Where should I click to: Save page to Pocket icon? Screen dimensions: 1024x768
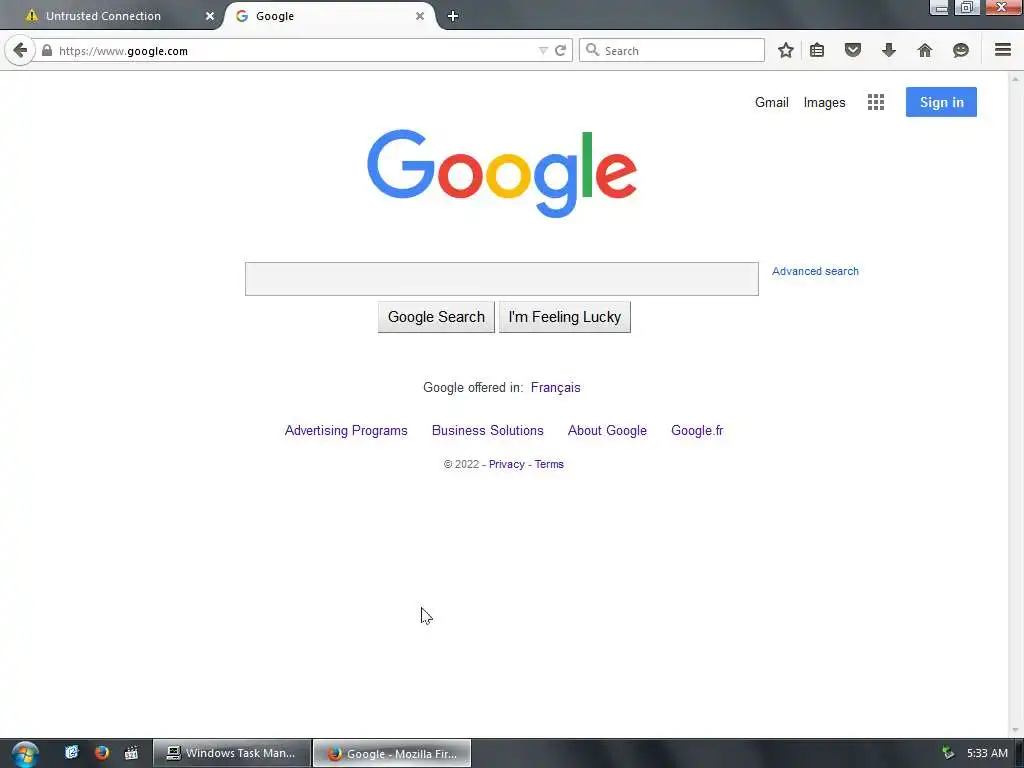[853, 50]
